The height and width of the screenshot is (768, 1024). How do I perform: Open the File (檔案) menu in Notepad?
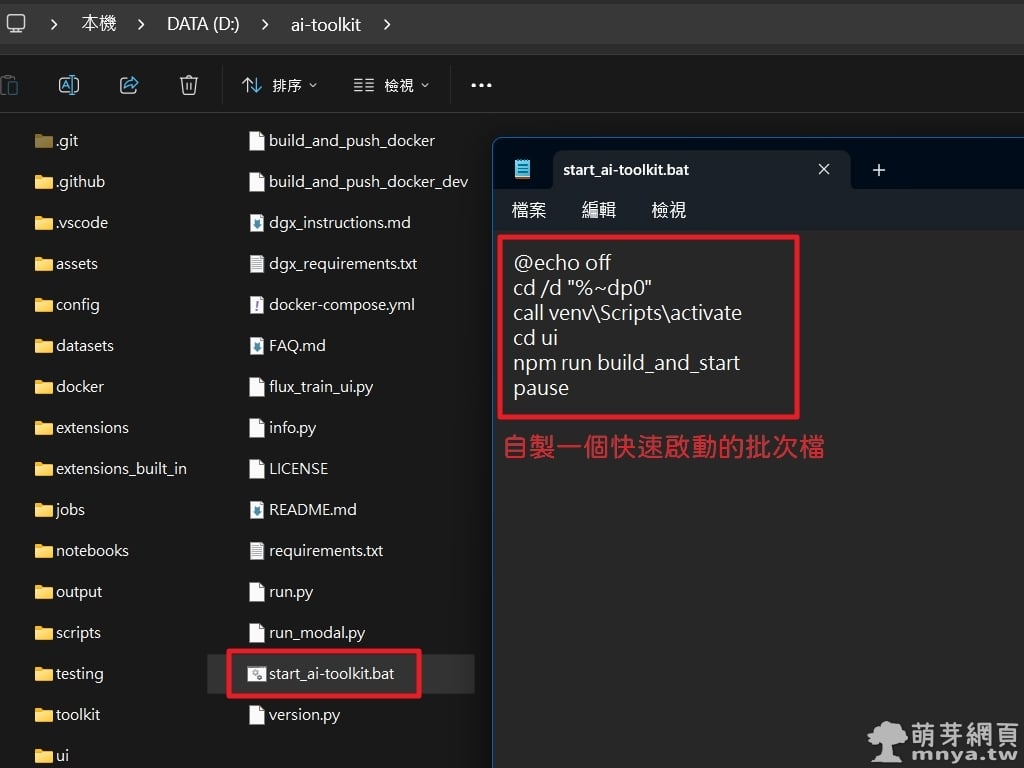point(529,210)
